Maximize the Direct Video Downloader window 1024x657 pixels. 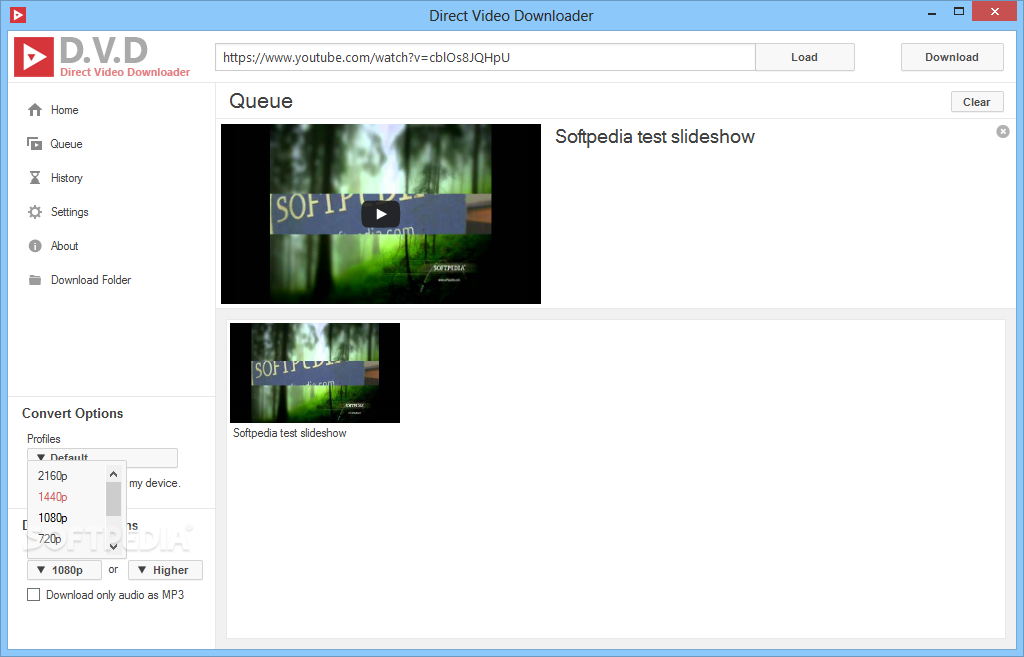(959, 12)
